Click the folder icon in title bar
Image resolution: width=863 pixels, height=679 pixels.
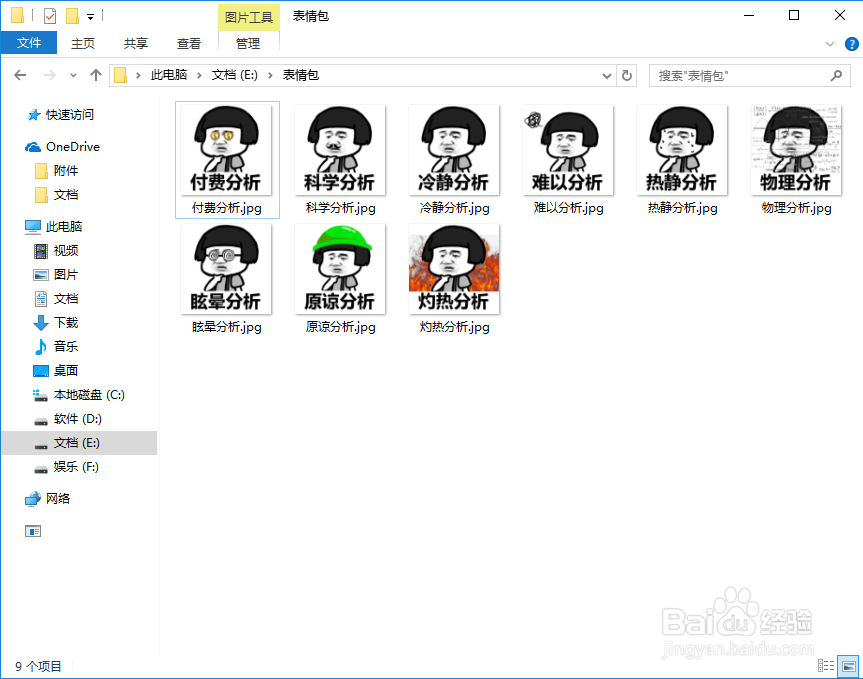[17, 15]
